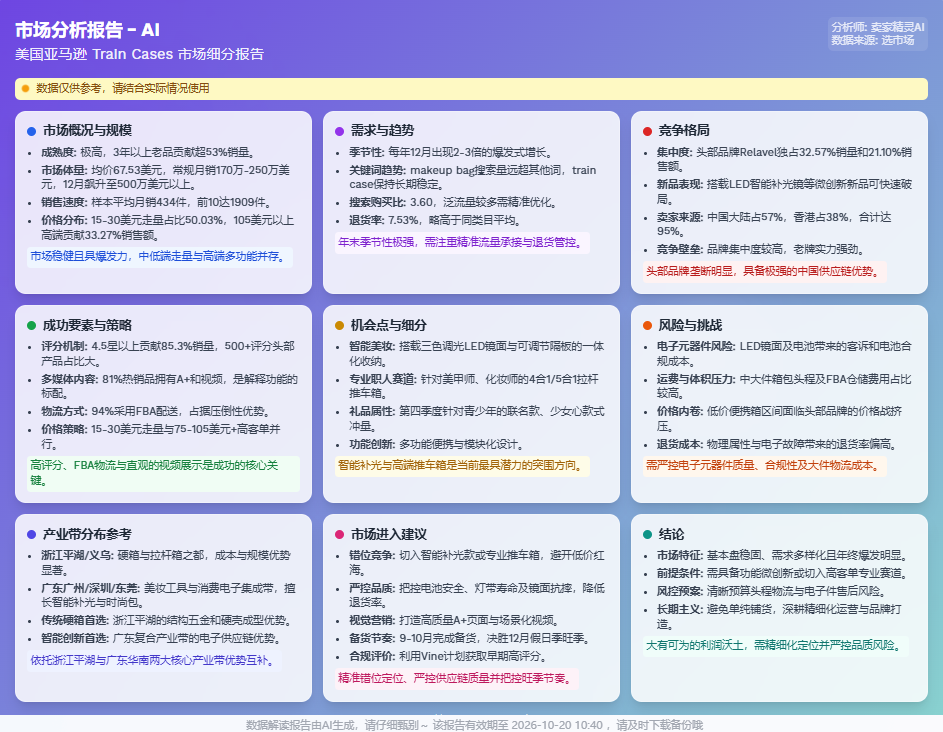Click the 竞争格局 card heading
The height and width of the screenshot is (732, 943).
[x=684, y=131]
